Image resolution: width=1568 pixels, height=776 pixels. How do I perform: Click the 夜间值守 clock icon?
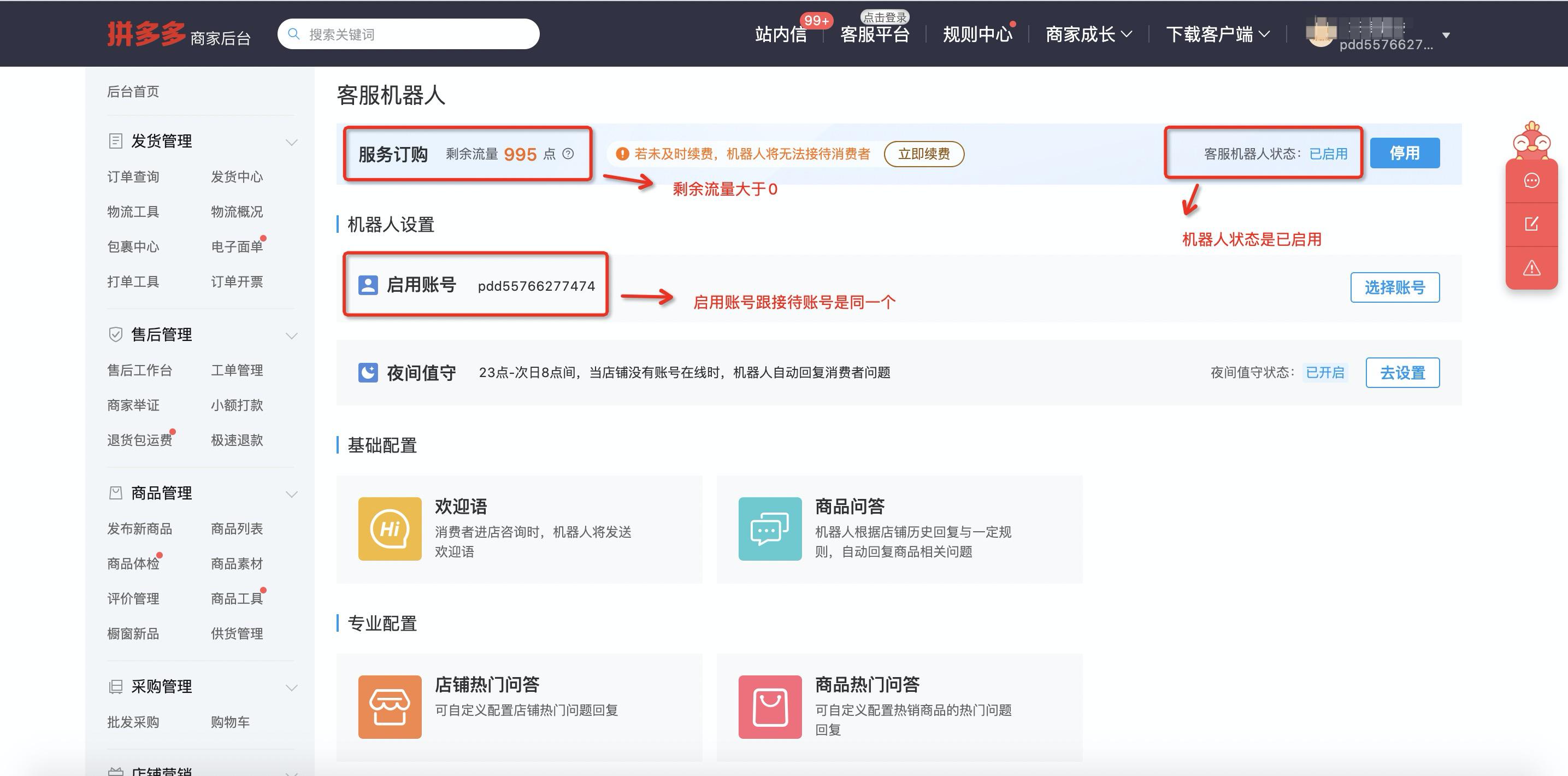click(368, 372)
